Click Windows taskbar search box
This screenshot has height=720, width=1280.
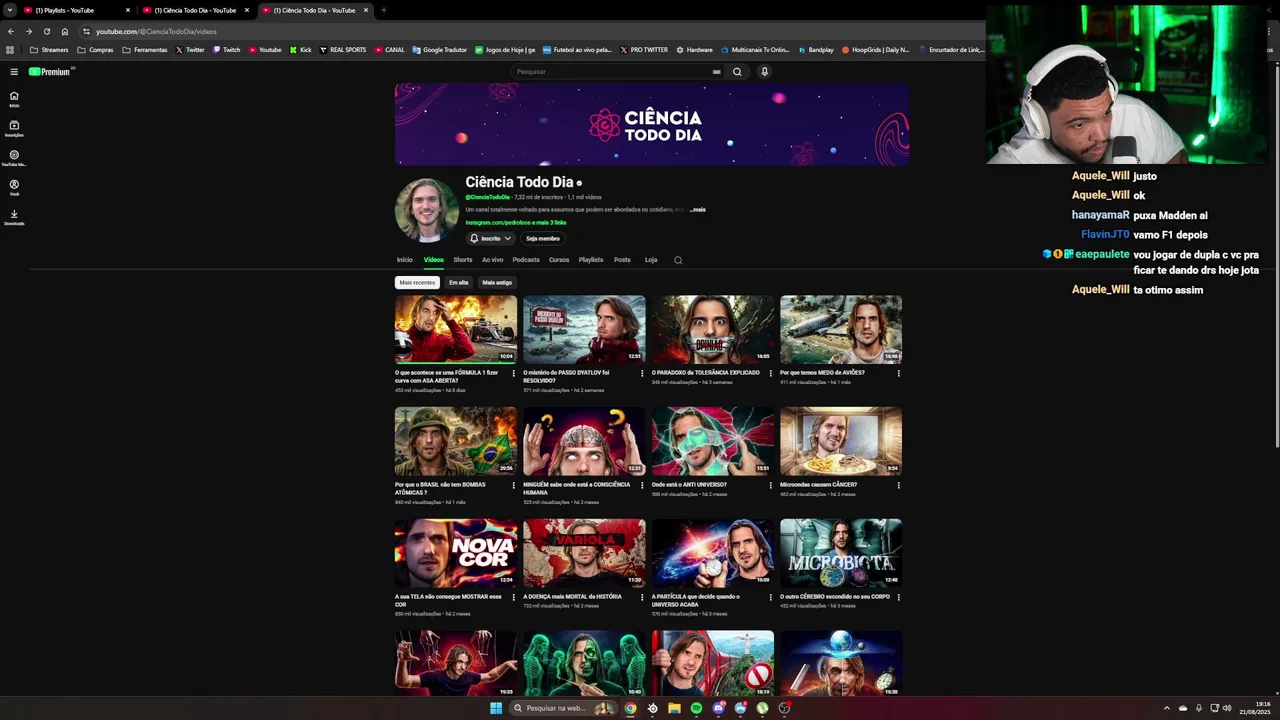click(x=565, y=708)
